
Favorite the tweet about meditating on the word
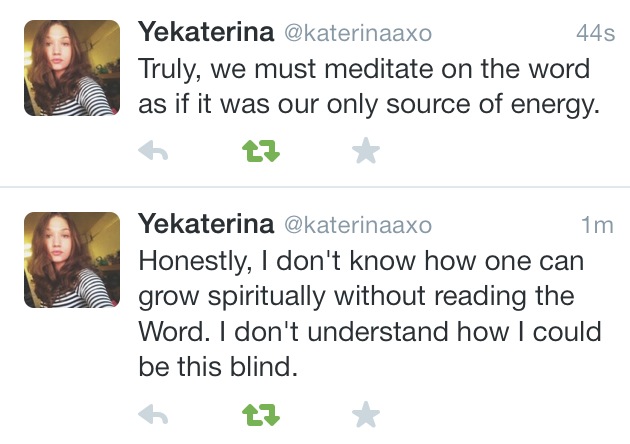coord(367,152)
